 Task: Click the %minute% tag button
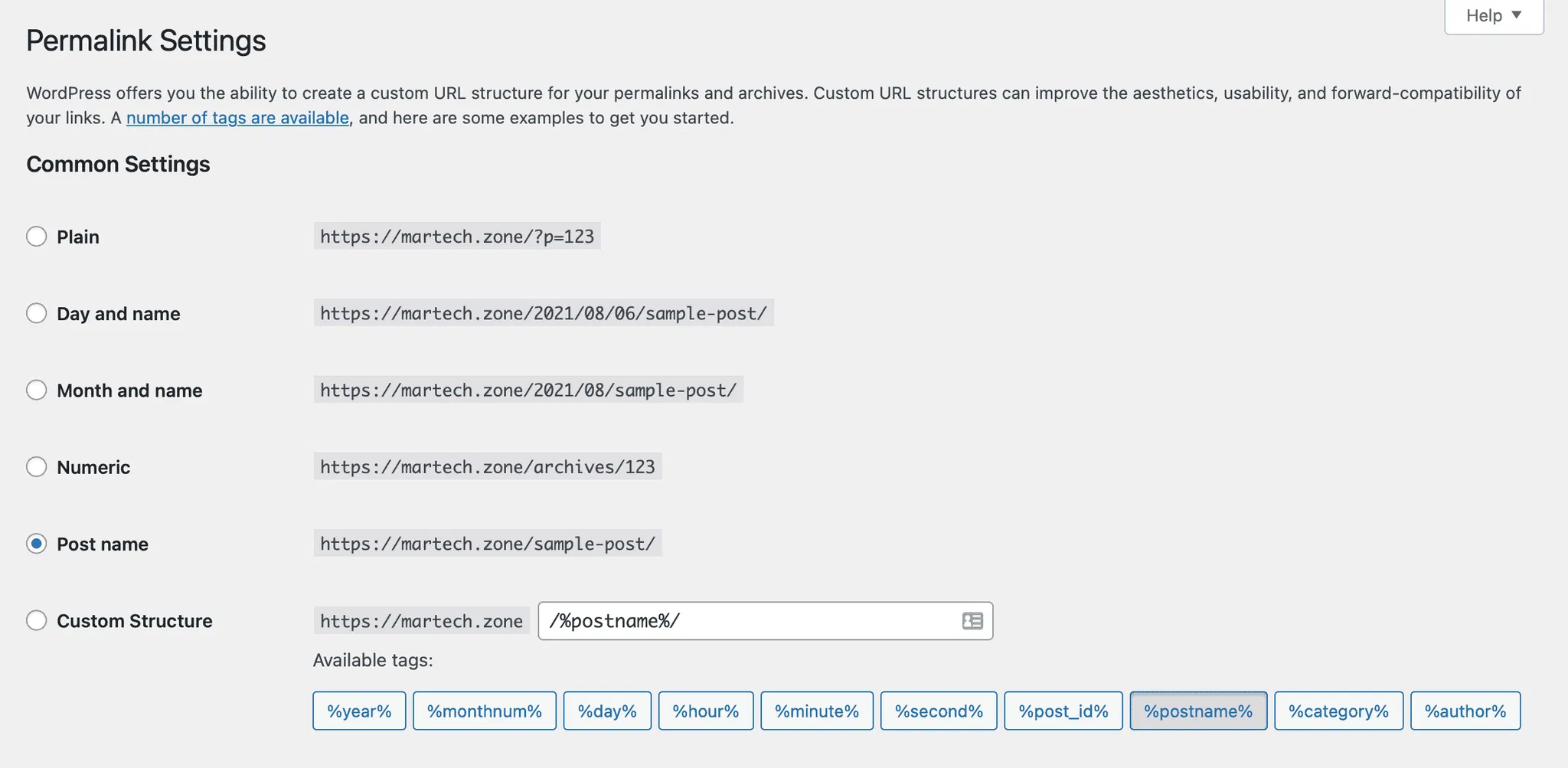click(x=816, y=711)
